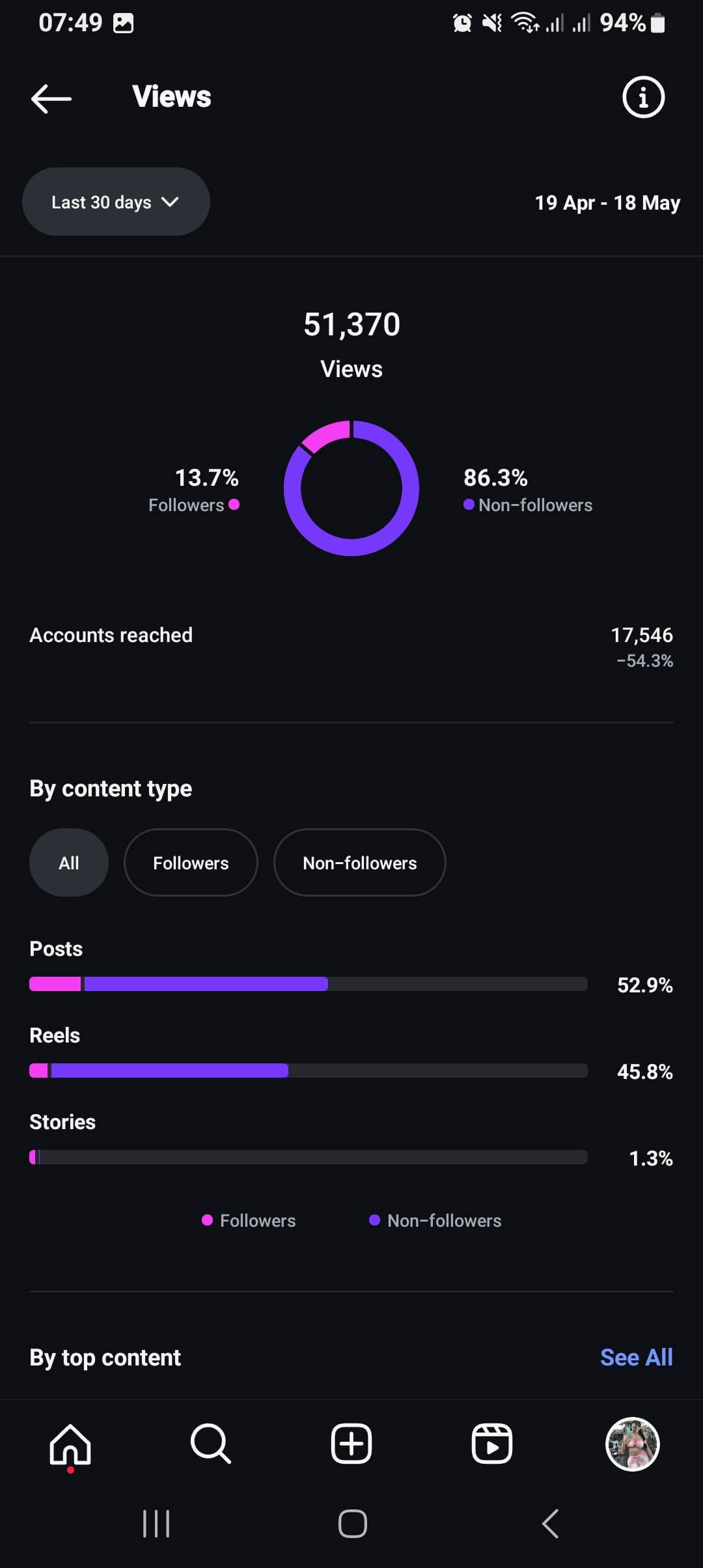Tap the views donut chart
The height and width of the screenshot is (1568, 703).
click(x=351, y=488)
